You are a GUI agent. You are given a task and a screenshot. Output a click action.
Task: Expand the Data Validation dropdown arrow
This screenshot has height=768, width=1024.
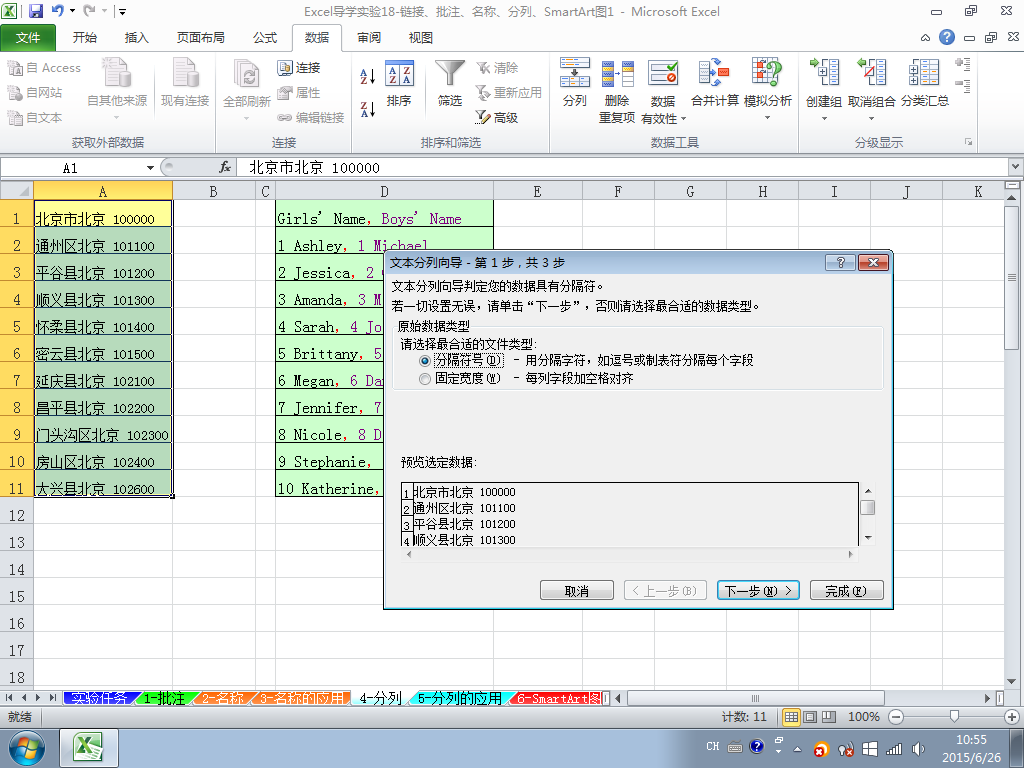683,119
